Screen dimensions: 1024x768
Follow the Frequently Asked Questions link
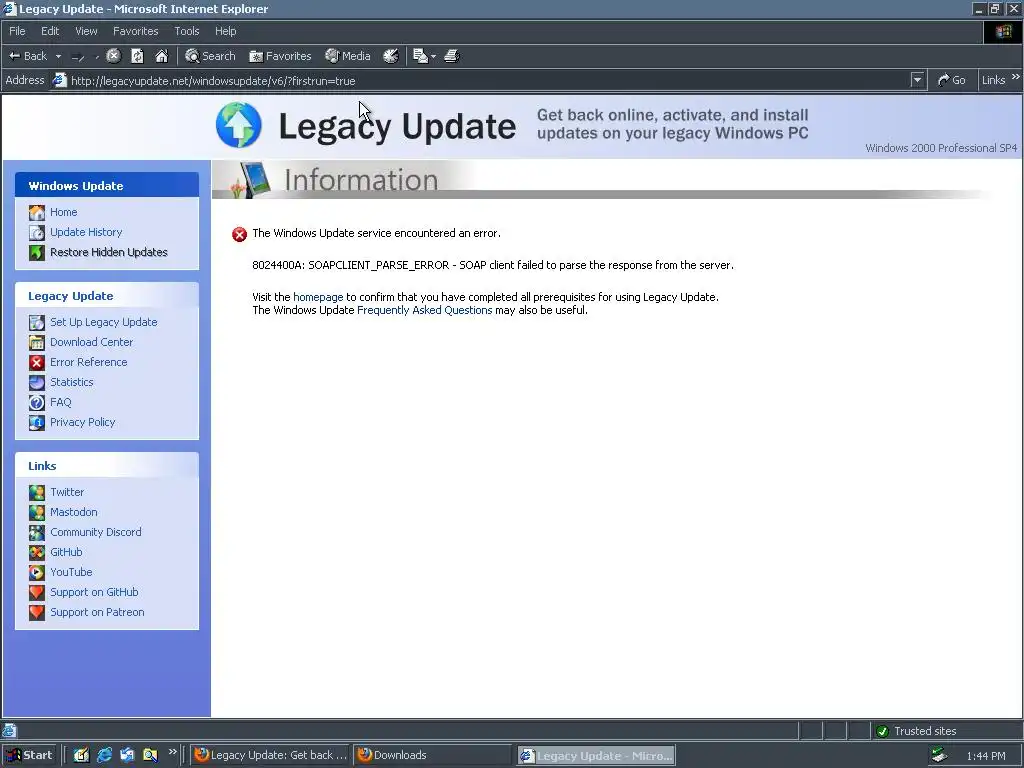[424, 310]
